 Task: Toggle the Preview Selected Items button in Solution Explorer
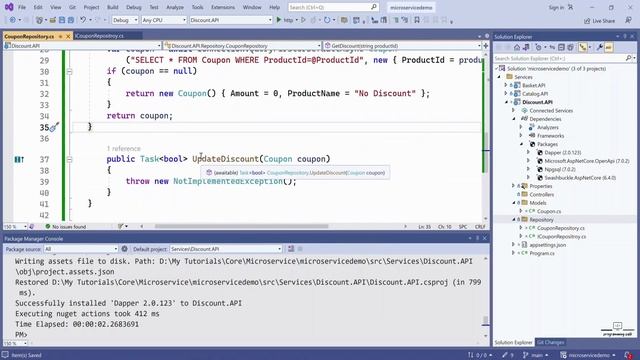click(x=609, y=48)
